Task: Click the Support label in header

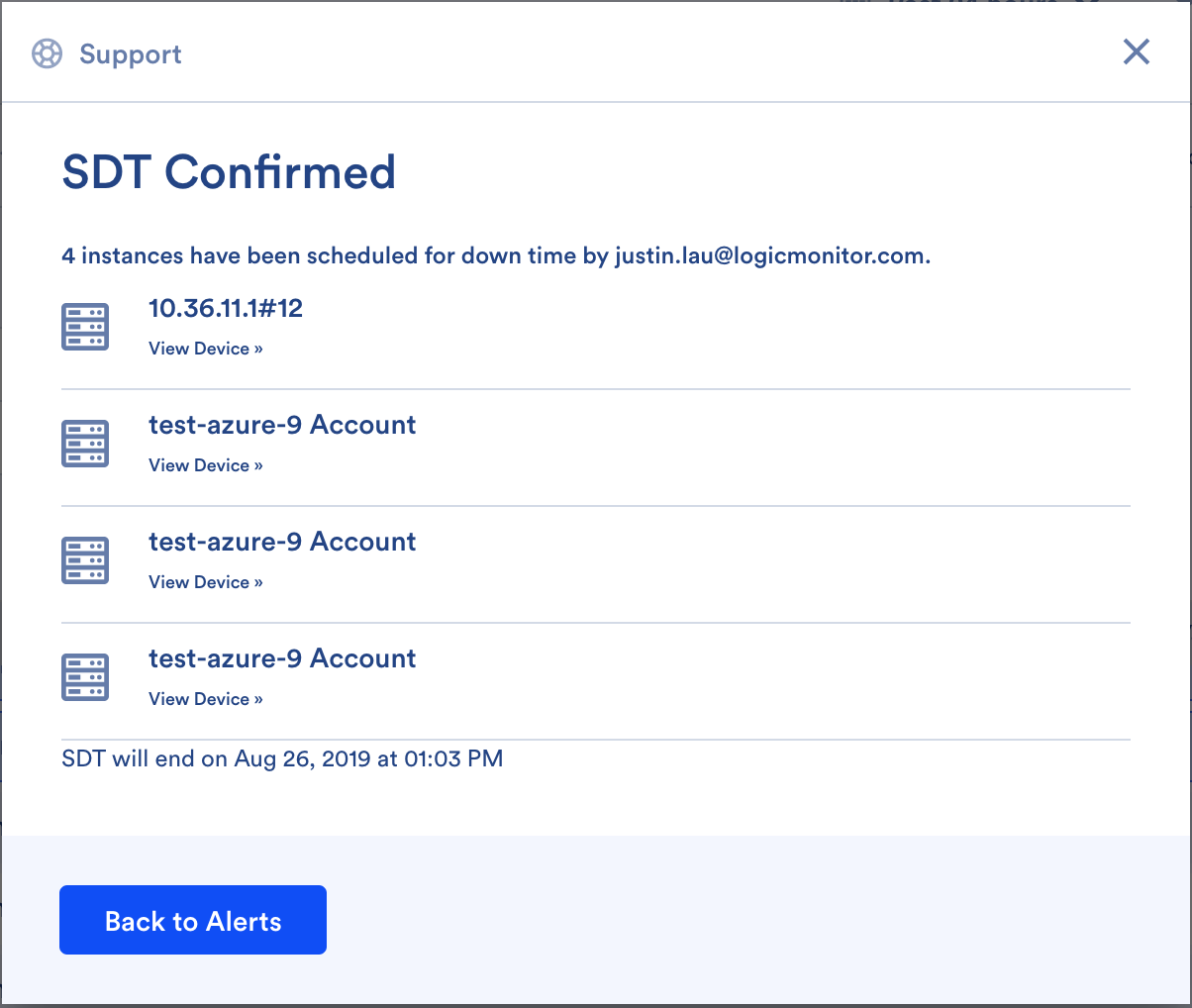Action: (131, 54)
